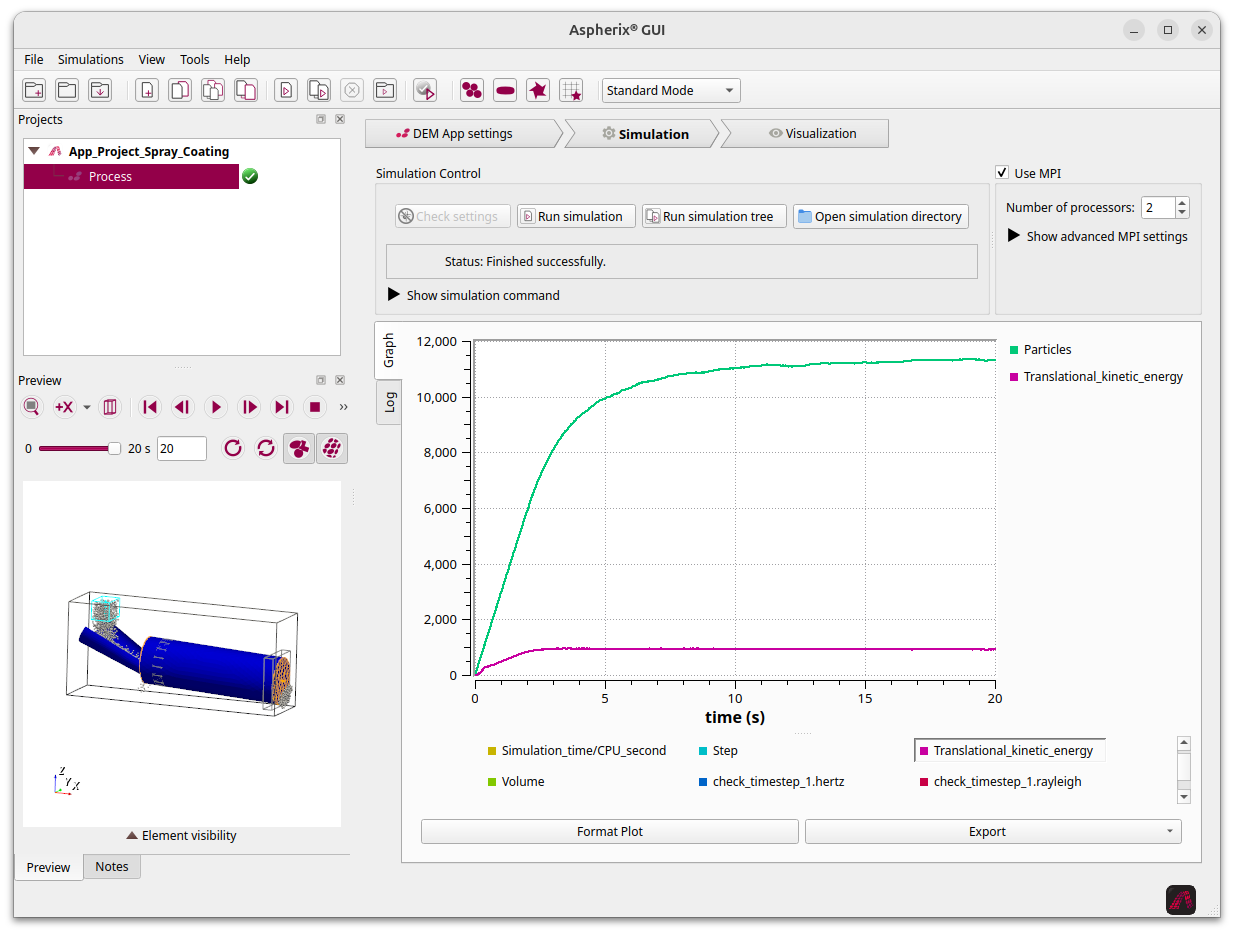Float the Preview panel

coord(321,380)
